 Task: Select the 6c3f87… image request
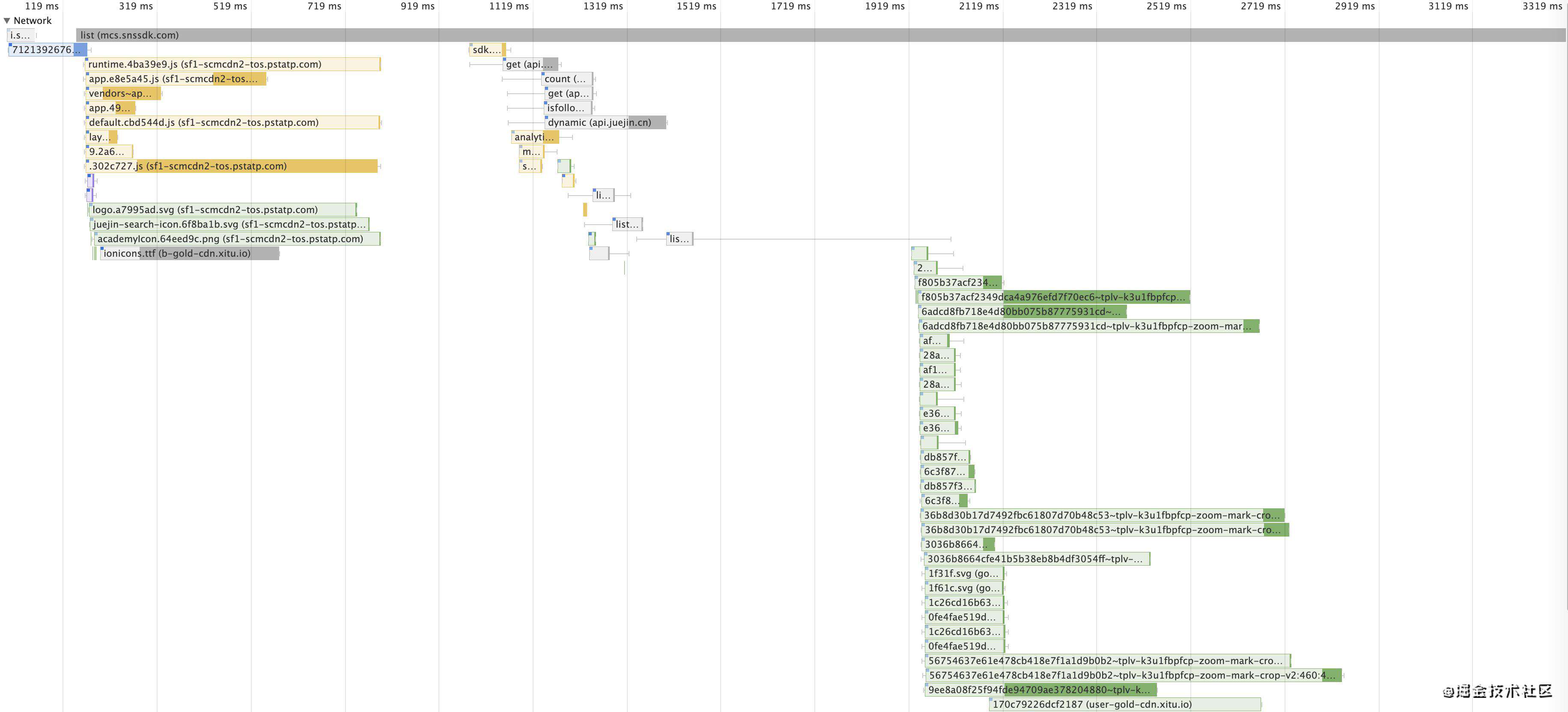click(x=948, y=472)
